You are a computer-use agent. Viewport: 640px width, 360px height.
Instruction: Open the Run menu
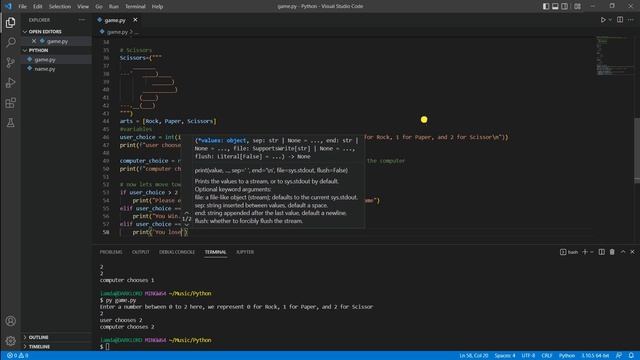[x=114, y=6]
